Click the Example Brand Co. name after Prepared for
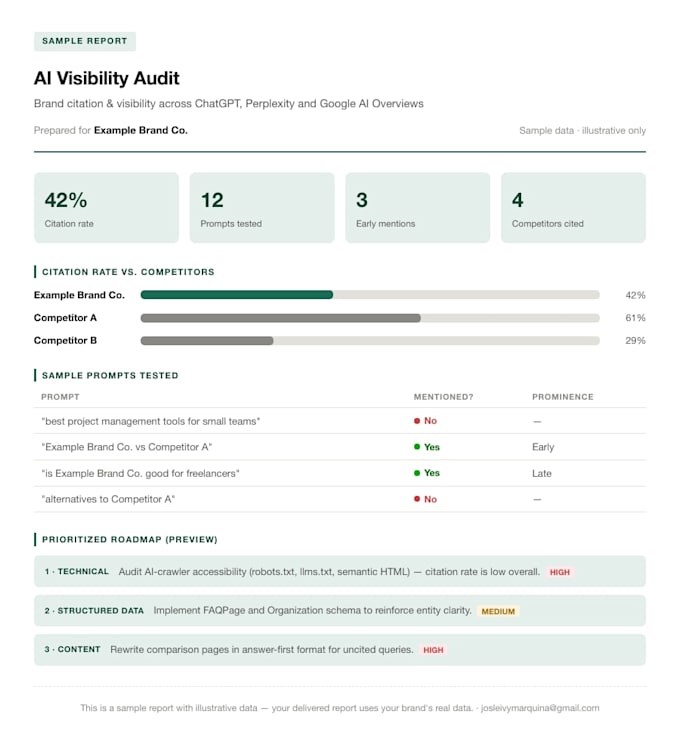Screen dimensions: 680x733 tap(141, 130)
